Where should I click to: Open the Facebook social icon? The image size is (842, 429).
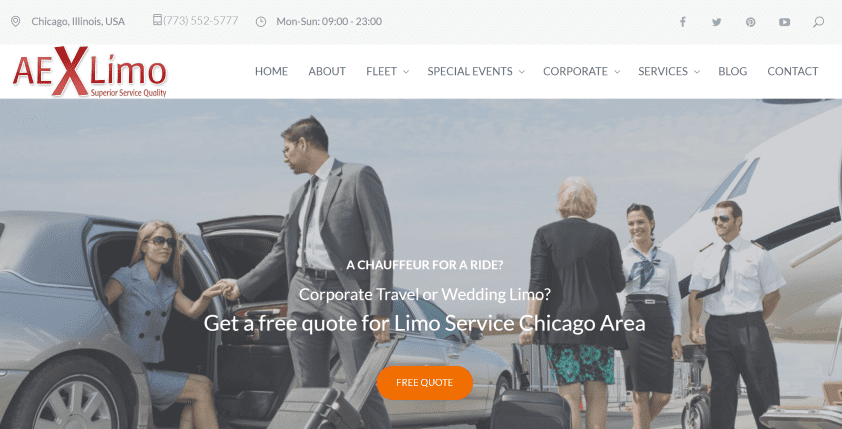(x=683, y=22)
